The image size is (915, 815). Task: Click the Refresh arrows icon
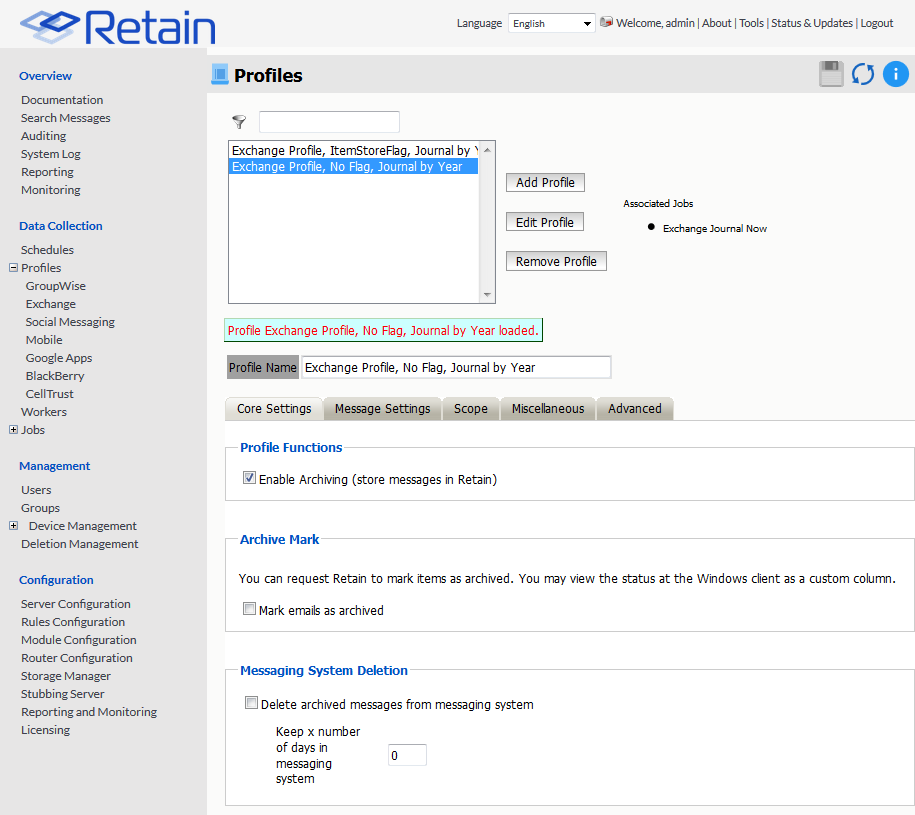(x=862, y=74)
